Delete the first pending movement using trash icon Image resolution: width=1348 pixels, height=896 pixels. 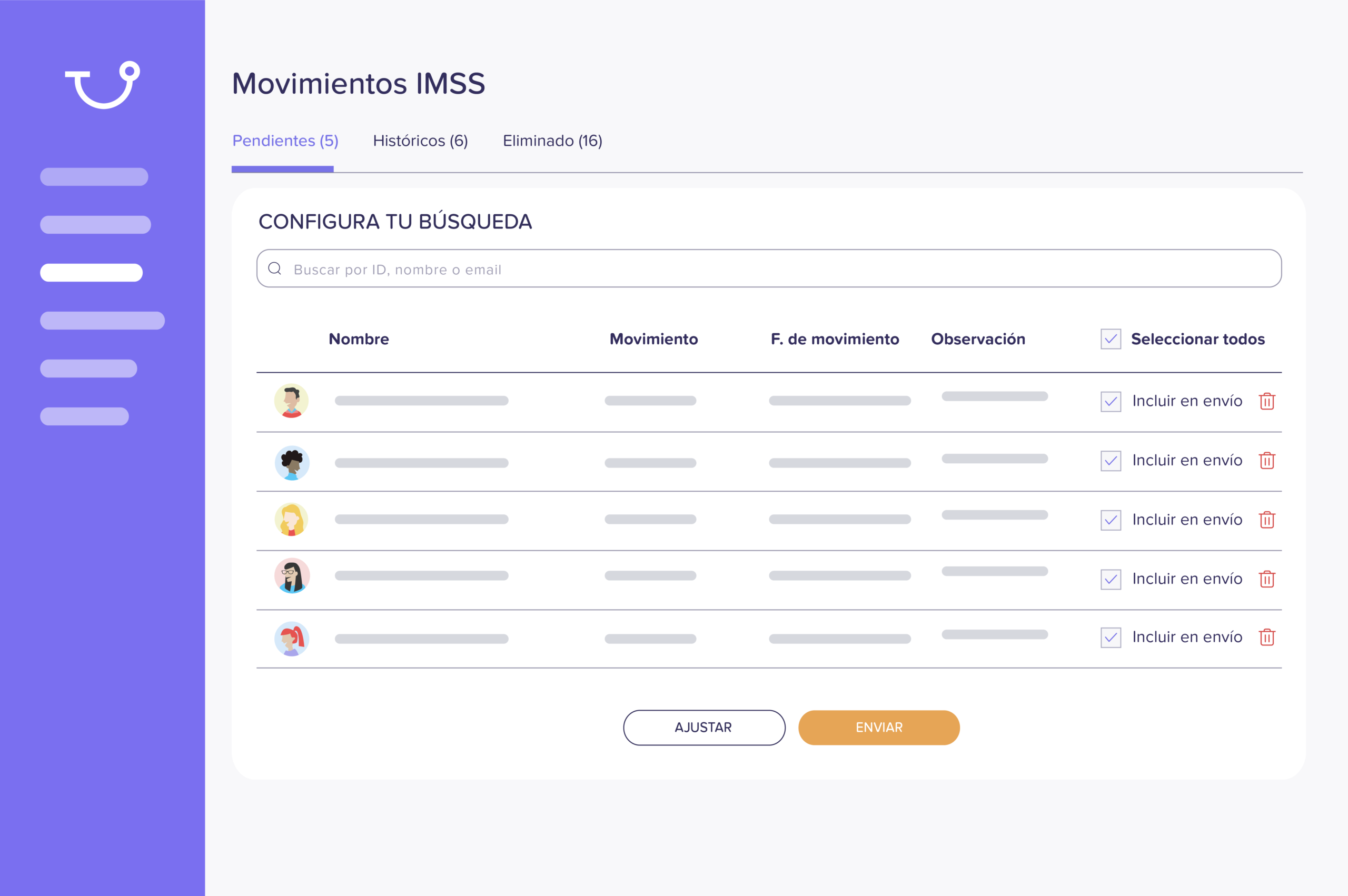coord(1267,401)
